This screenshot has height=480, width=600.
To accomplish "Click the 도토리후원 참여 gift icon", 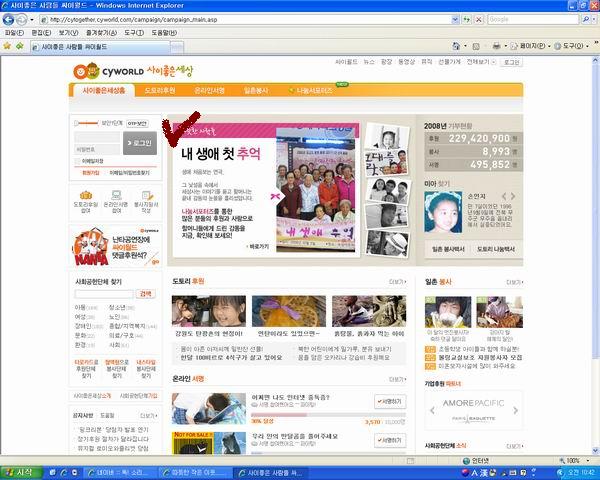I will 86,195.
